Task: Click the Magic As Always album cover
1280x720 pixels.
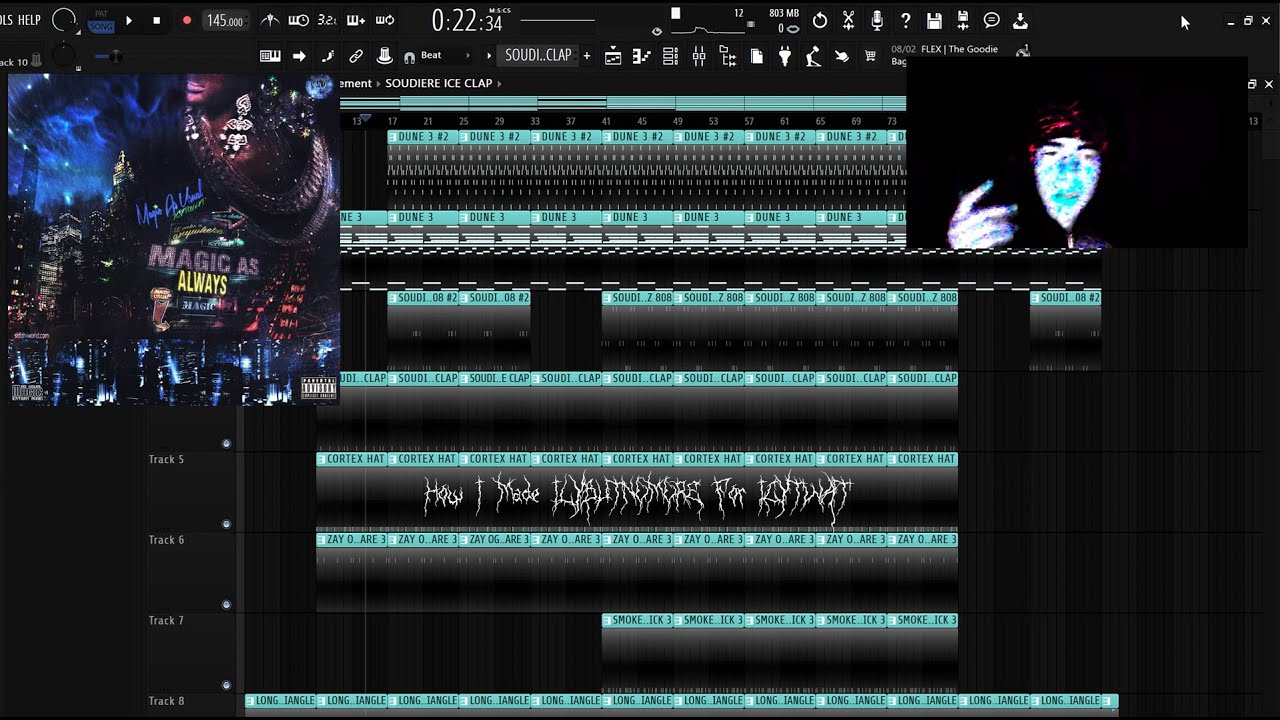Action: click(x=174, y=239)
